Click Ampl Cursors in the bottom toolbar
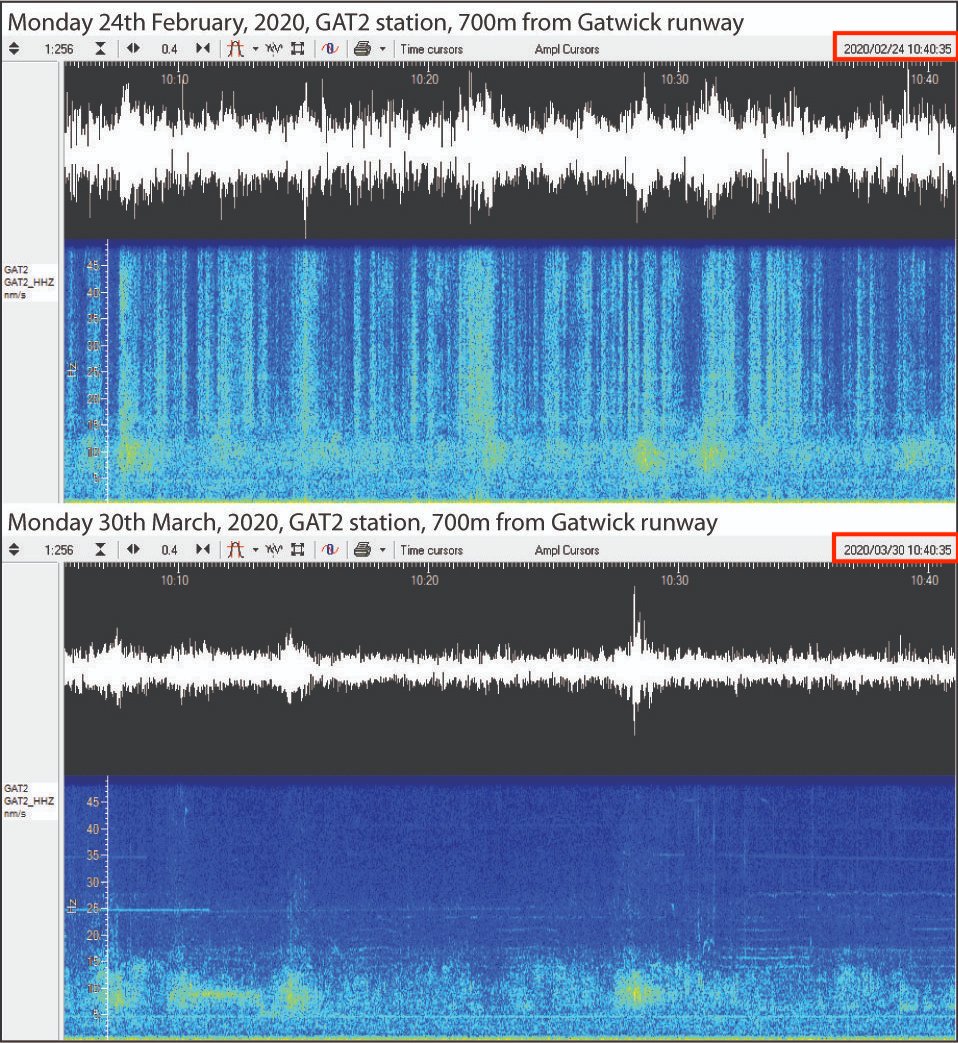Image resolution: width=958 pixels, height=1043 pixels. click(567, 550)
